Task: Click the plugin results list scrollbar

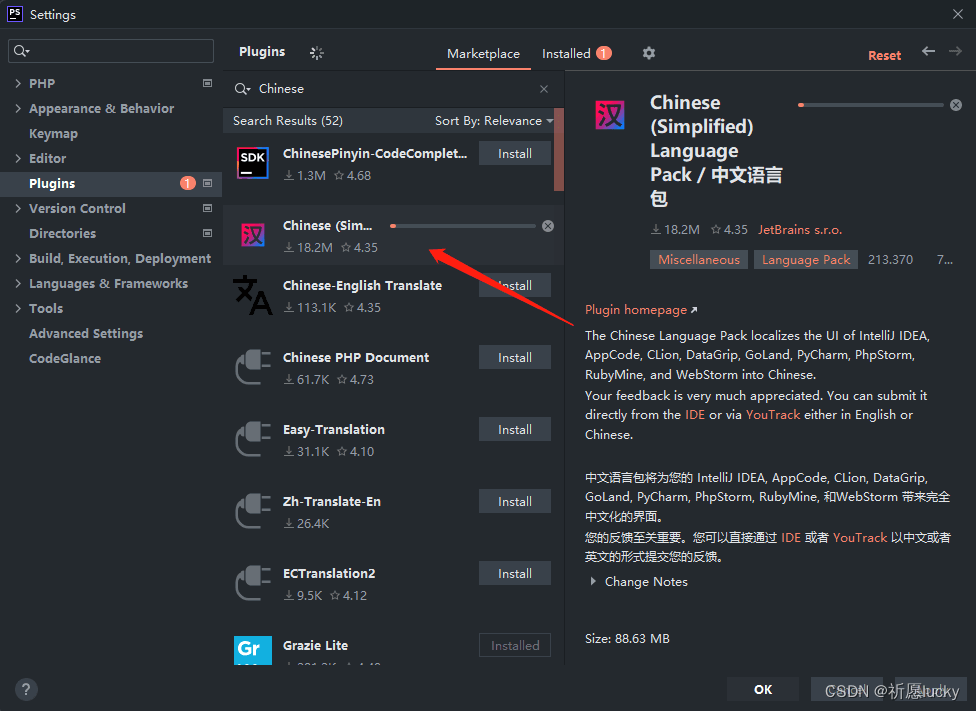Action: tap(559, 149)
